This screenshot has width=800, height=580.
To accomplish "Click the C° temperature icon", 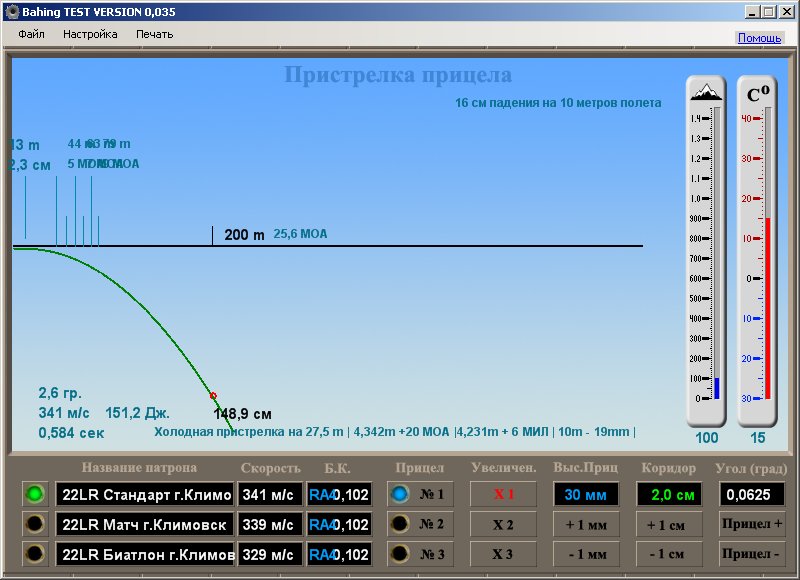I will (758, 95).
